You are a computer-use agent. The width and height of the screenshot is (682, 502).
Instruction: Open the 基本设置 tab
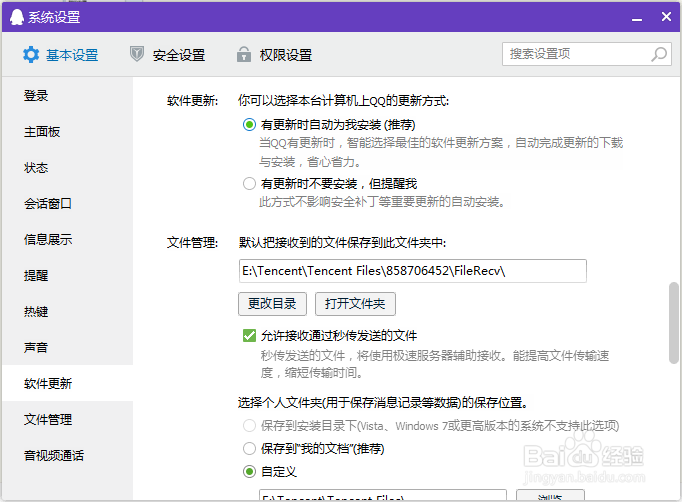(61, 55)
